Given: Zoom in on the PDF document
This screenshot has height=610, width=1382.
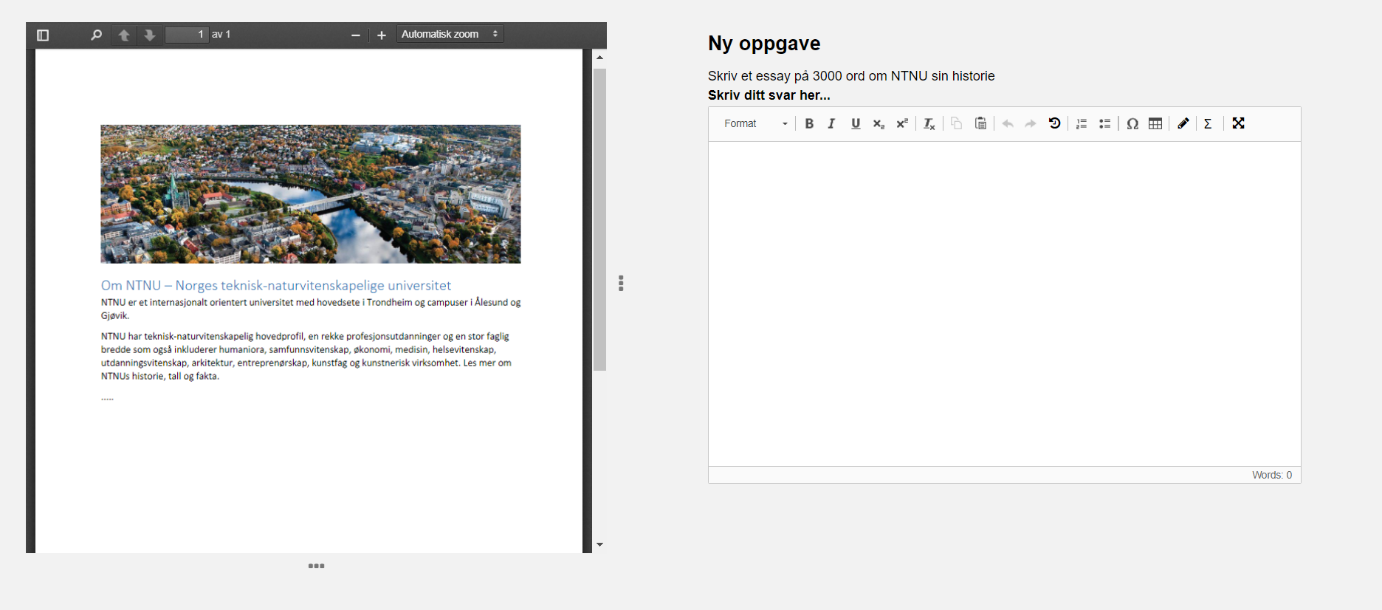Looking at the screenshot, I should 381,35.
